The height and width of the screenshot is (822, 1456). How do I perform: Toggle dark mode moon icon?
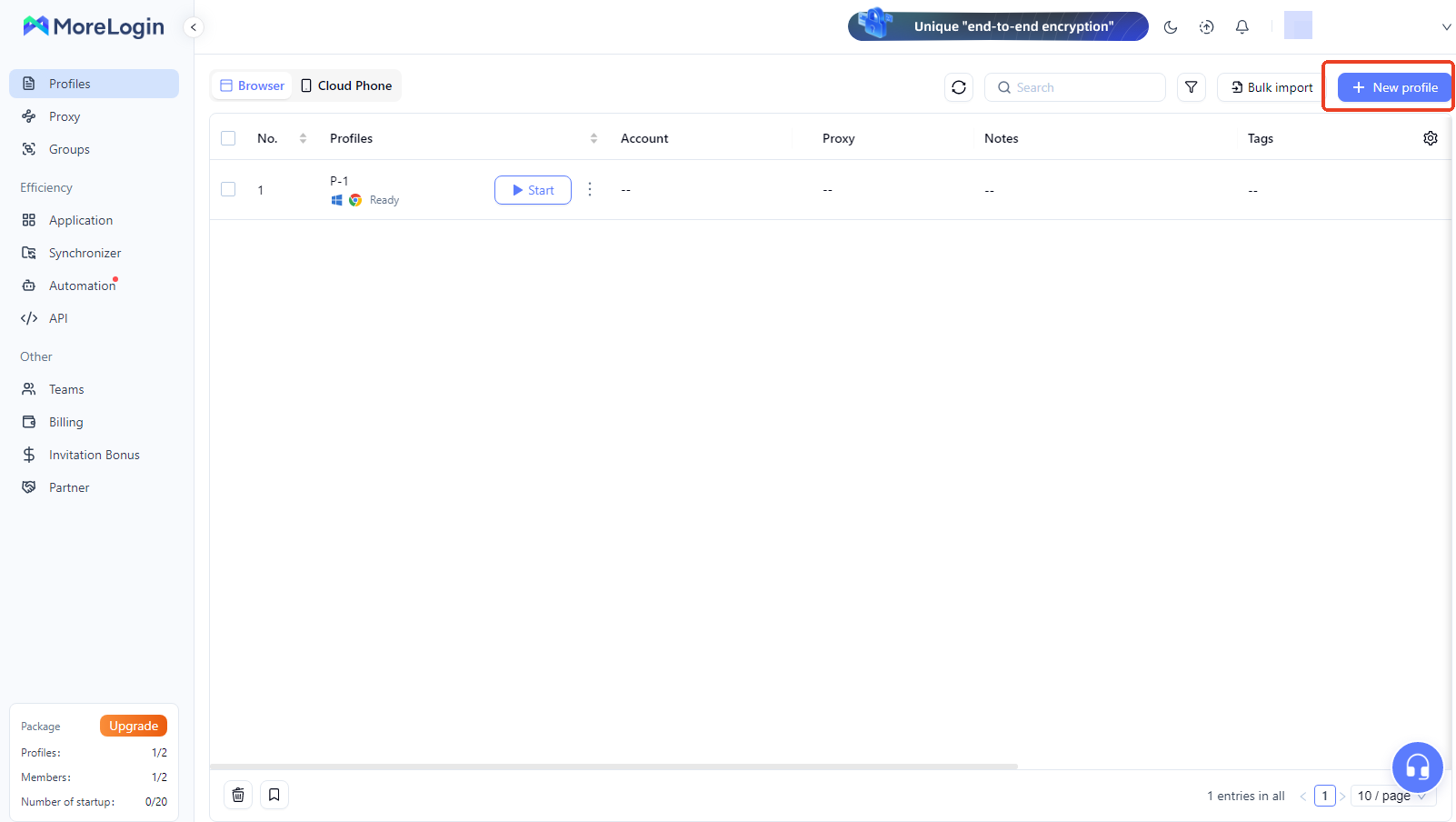coord(1171,27)
